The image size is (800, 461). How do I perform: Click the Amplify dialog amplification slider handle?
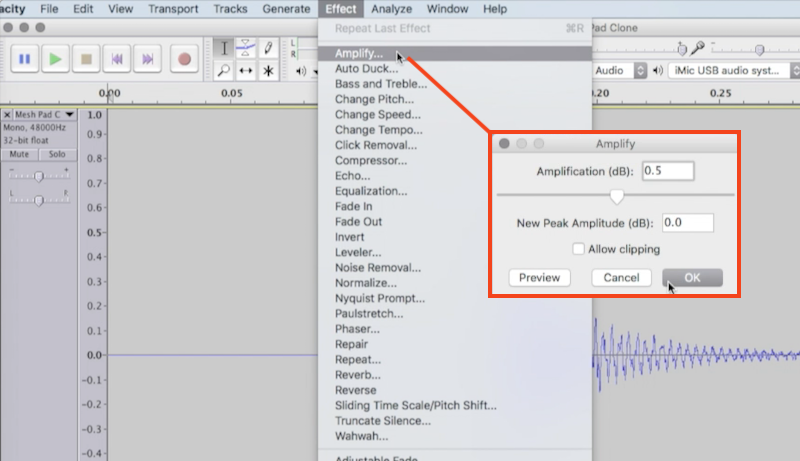617,196
